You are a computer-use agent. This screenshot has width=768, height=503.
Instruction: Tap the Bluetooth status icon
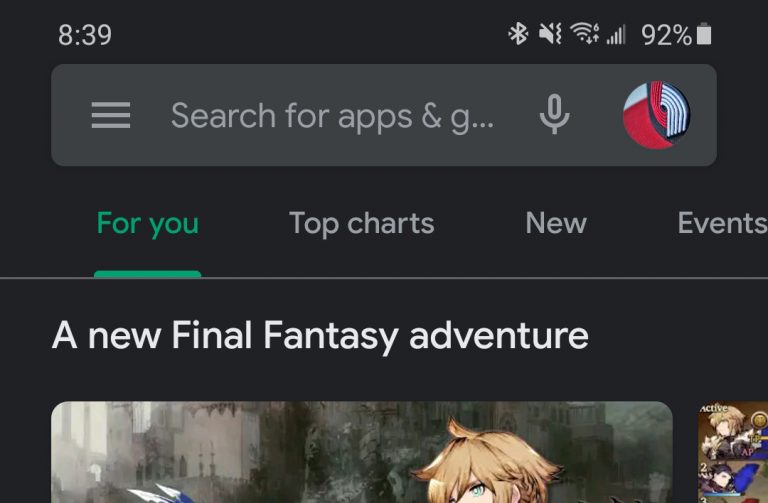[x=518, y=34]
